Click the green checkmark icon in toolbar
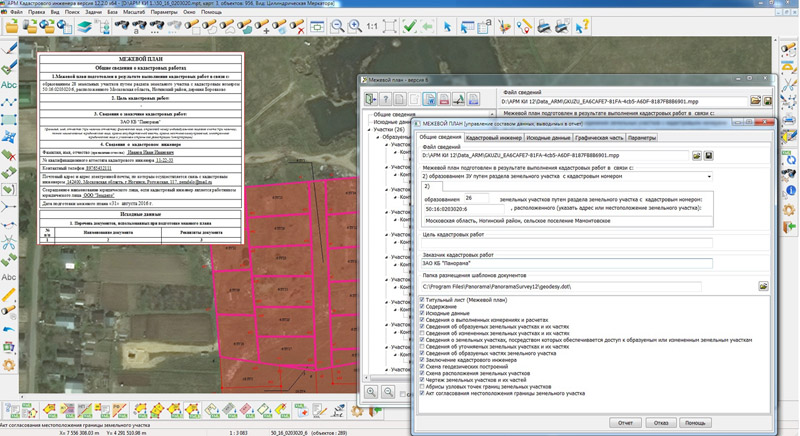 pyautogui.click(x=409, y=24)
